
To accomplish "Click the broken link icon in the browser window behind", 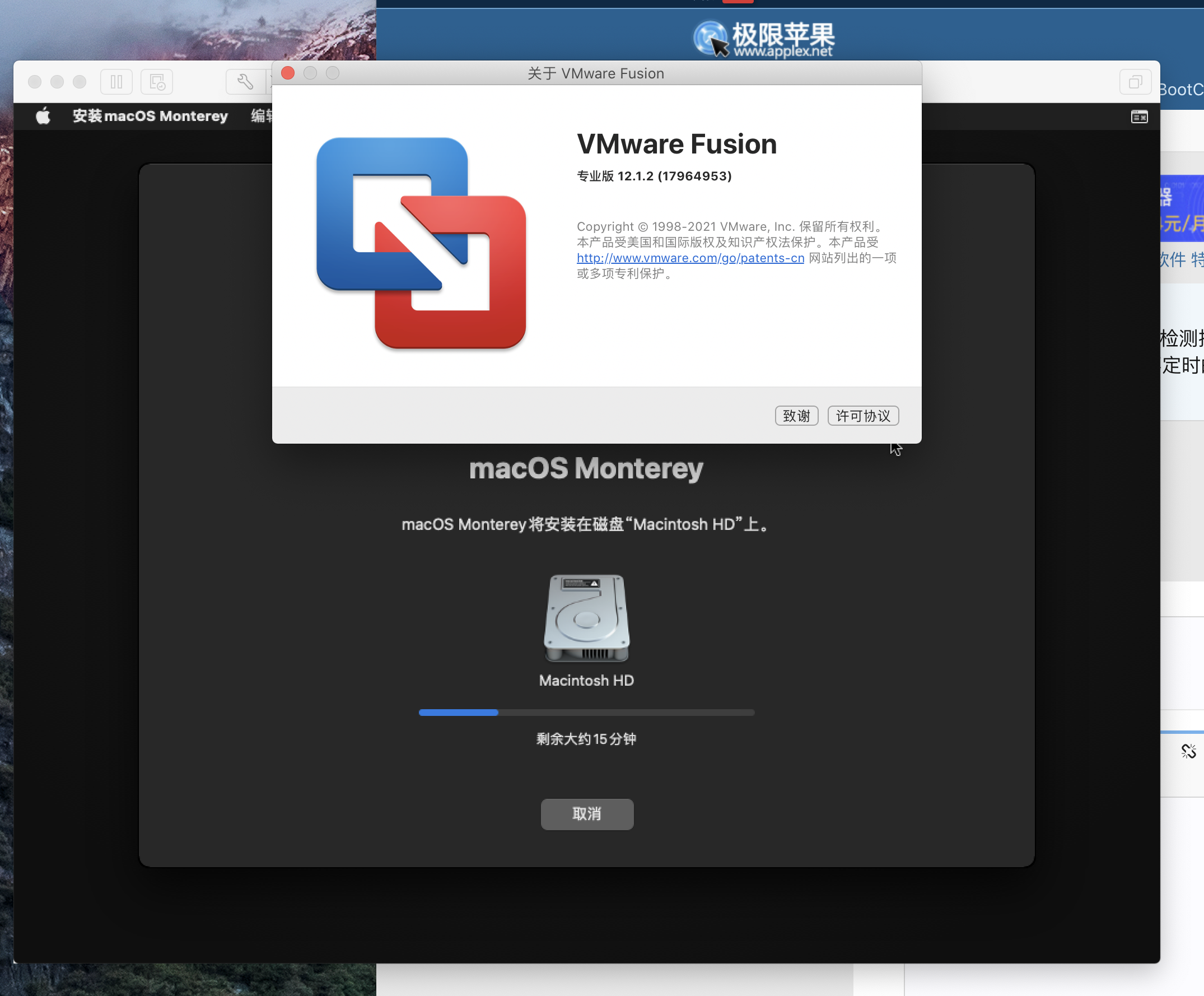I will (1188, 751).
